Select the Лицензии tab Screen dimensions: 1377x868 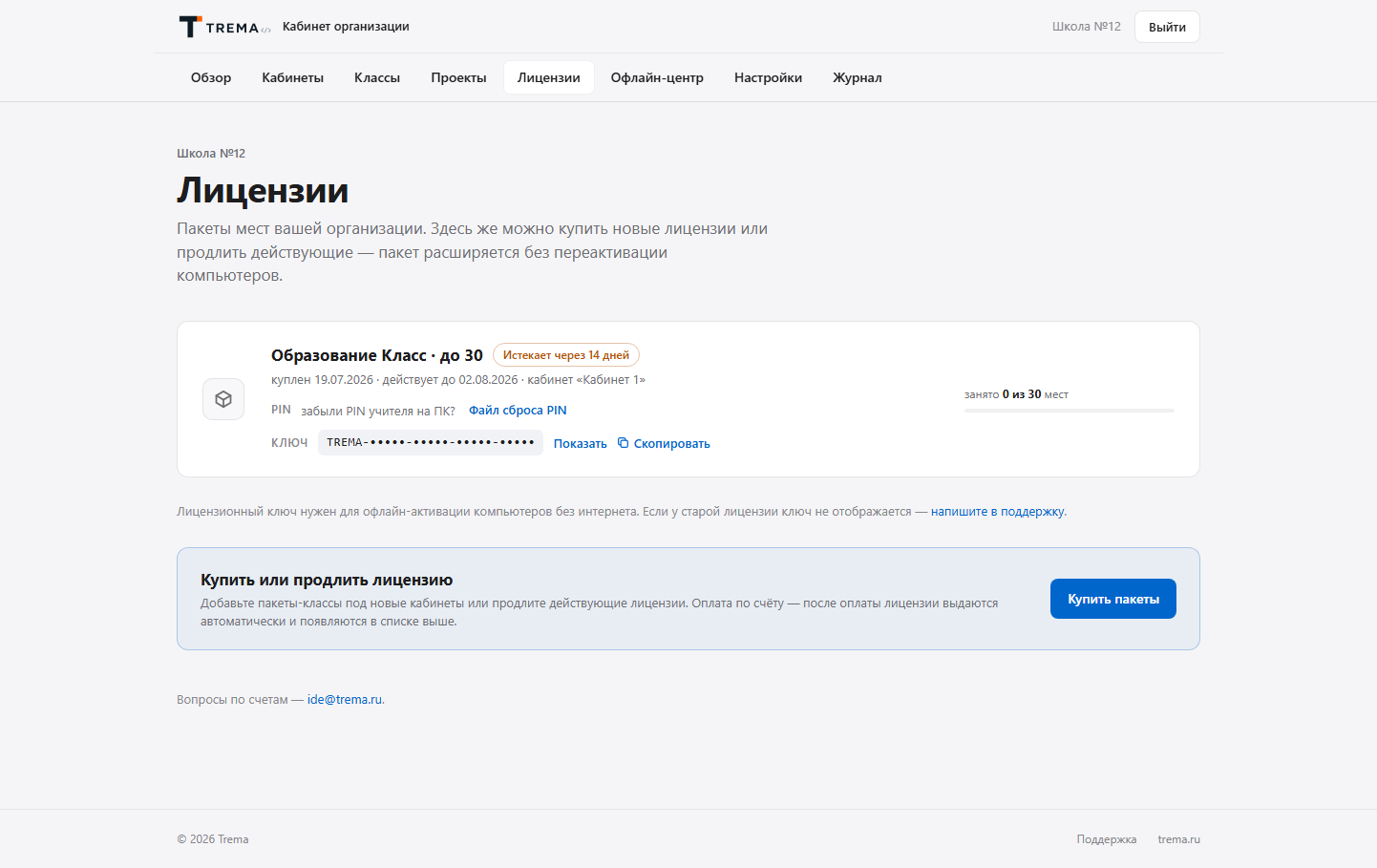pos(549,77)
